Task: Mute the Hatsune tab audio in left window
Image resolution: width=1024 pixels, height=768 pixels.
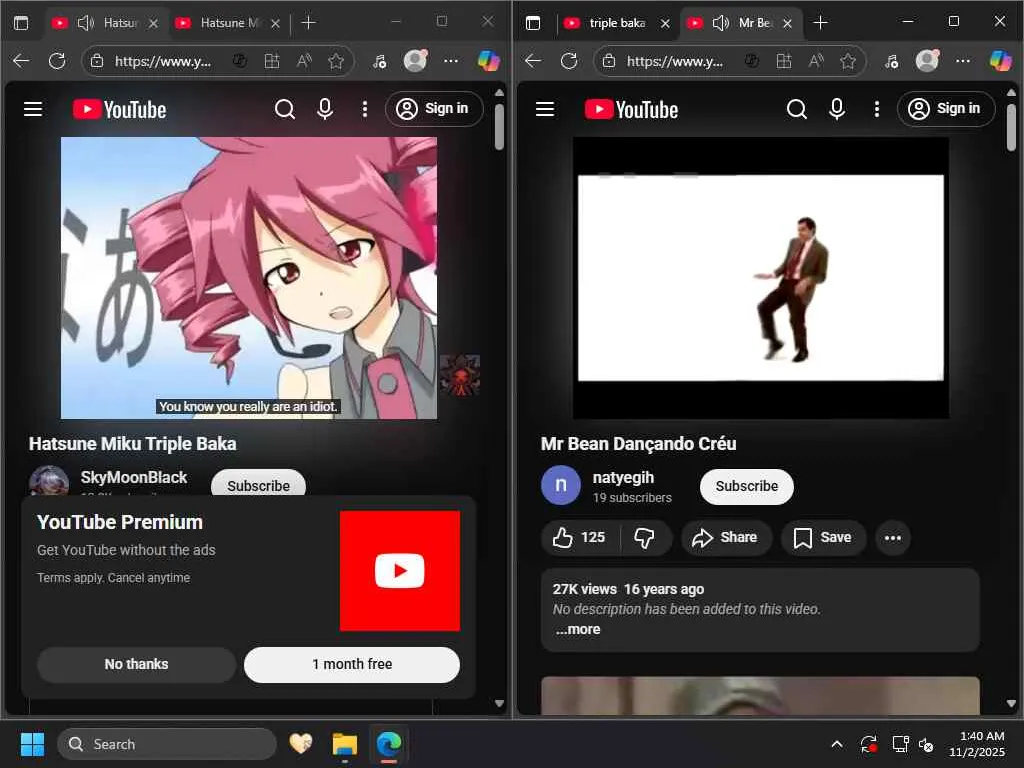Action: 86,24
